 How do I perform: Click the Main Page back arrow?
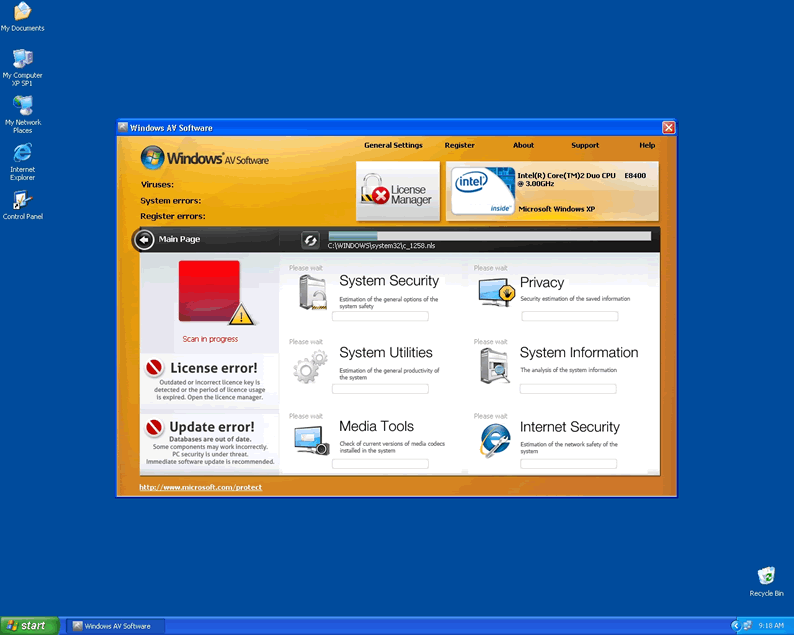tap(145, 239)
